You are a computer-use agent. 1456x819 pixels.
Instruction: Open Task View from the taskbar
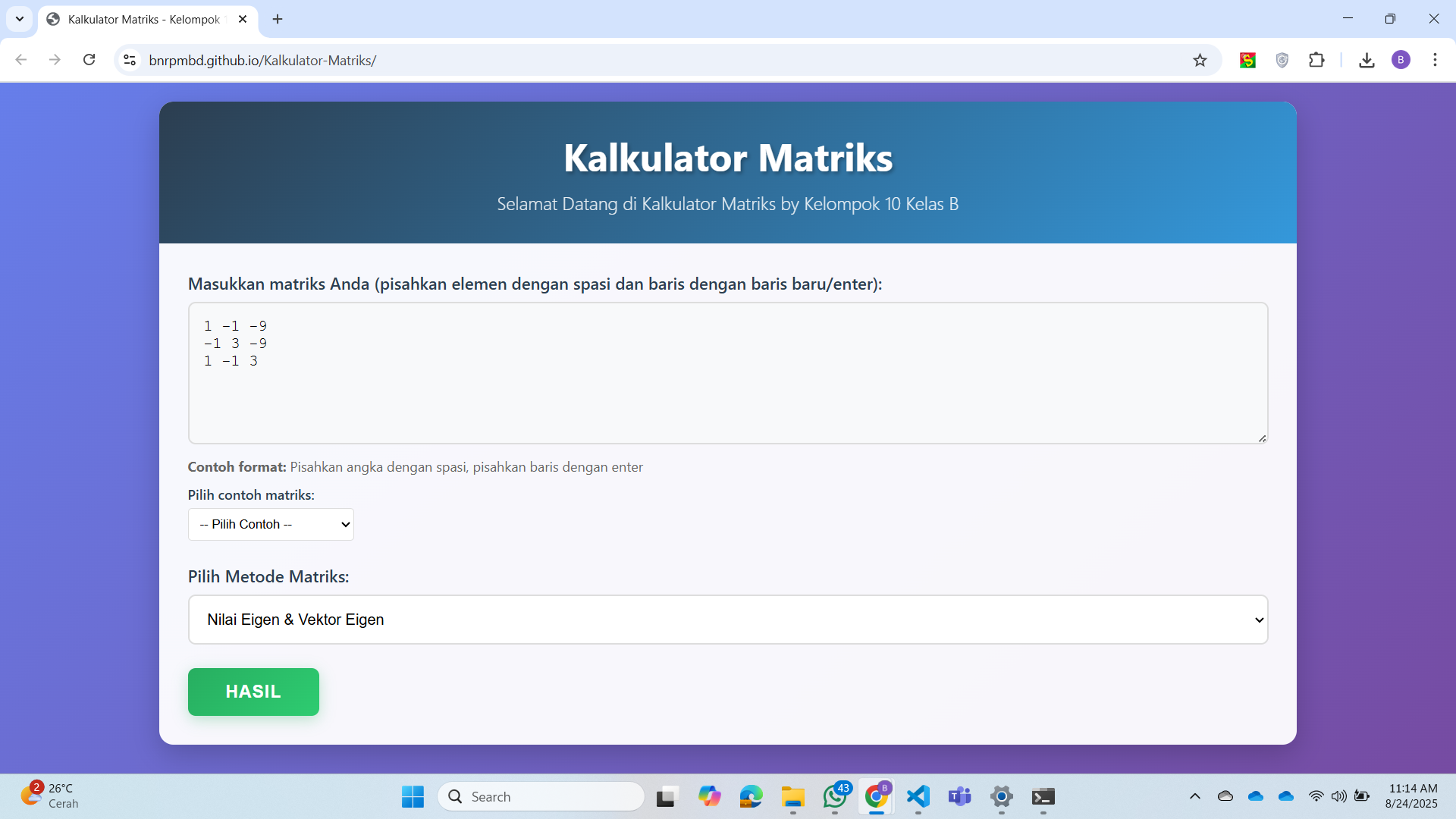pyautogui.click(x=666, y=797)
